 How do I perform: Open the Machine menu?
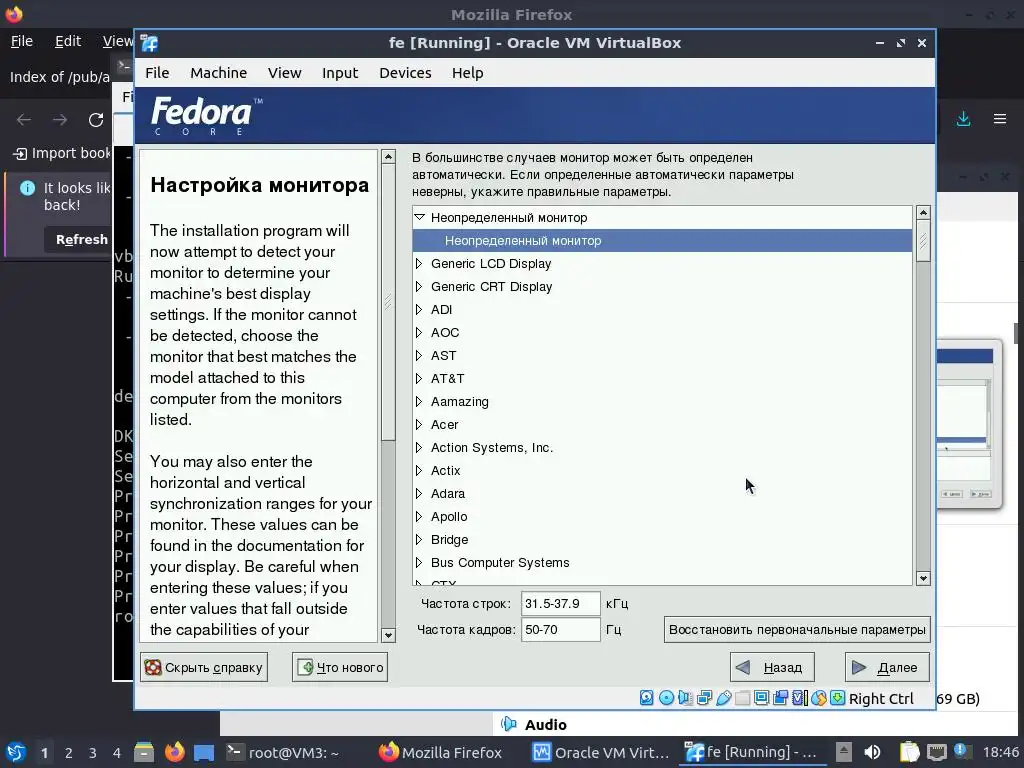click(219, 73)
